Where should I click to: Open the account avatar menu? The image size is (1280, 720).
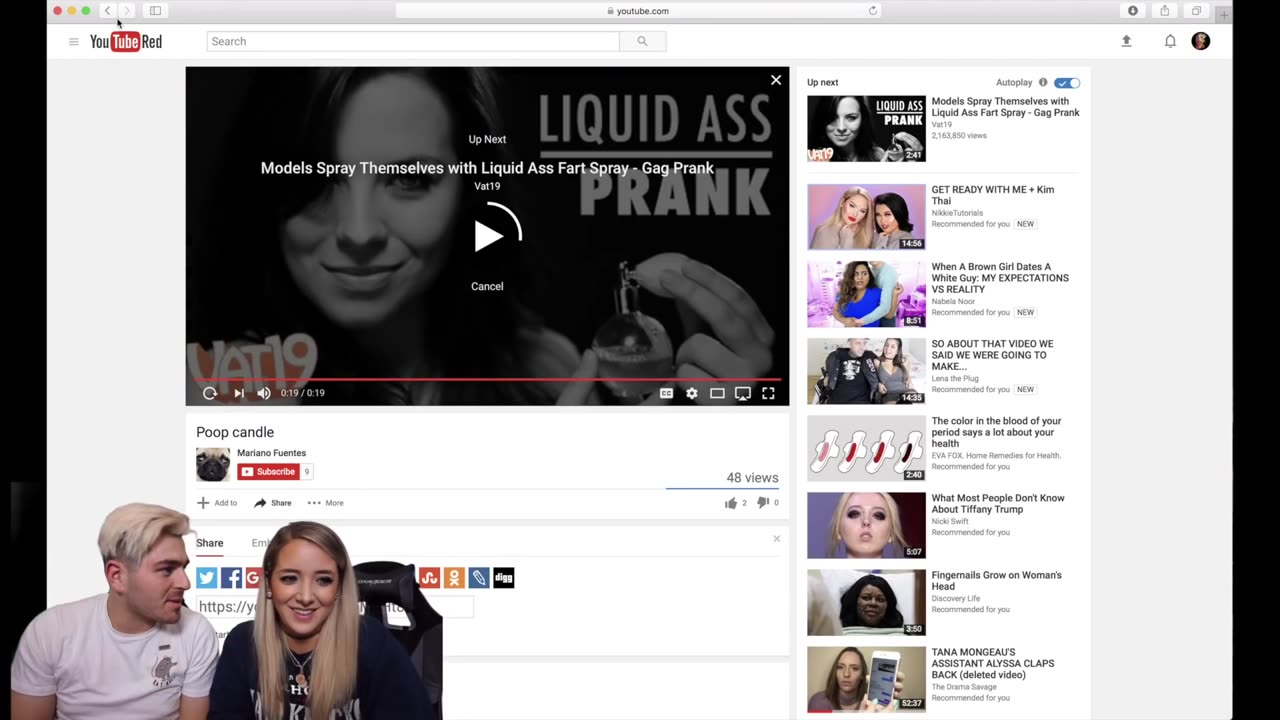tap(1201, 41)
